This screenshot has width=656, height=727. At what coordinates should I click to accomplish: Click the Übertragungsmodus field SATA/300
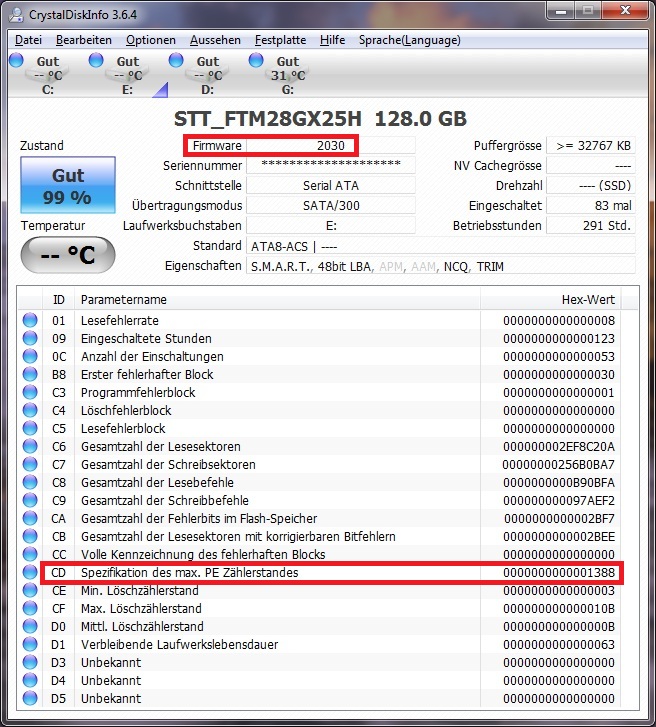pyautogui.click(x=331, y=205)
